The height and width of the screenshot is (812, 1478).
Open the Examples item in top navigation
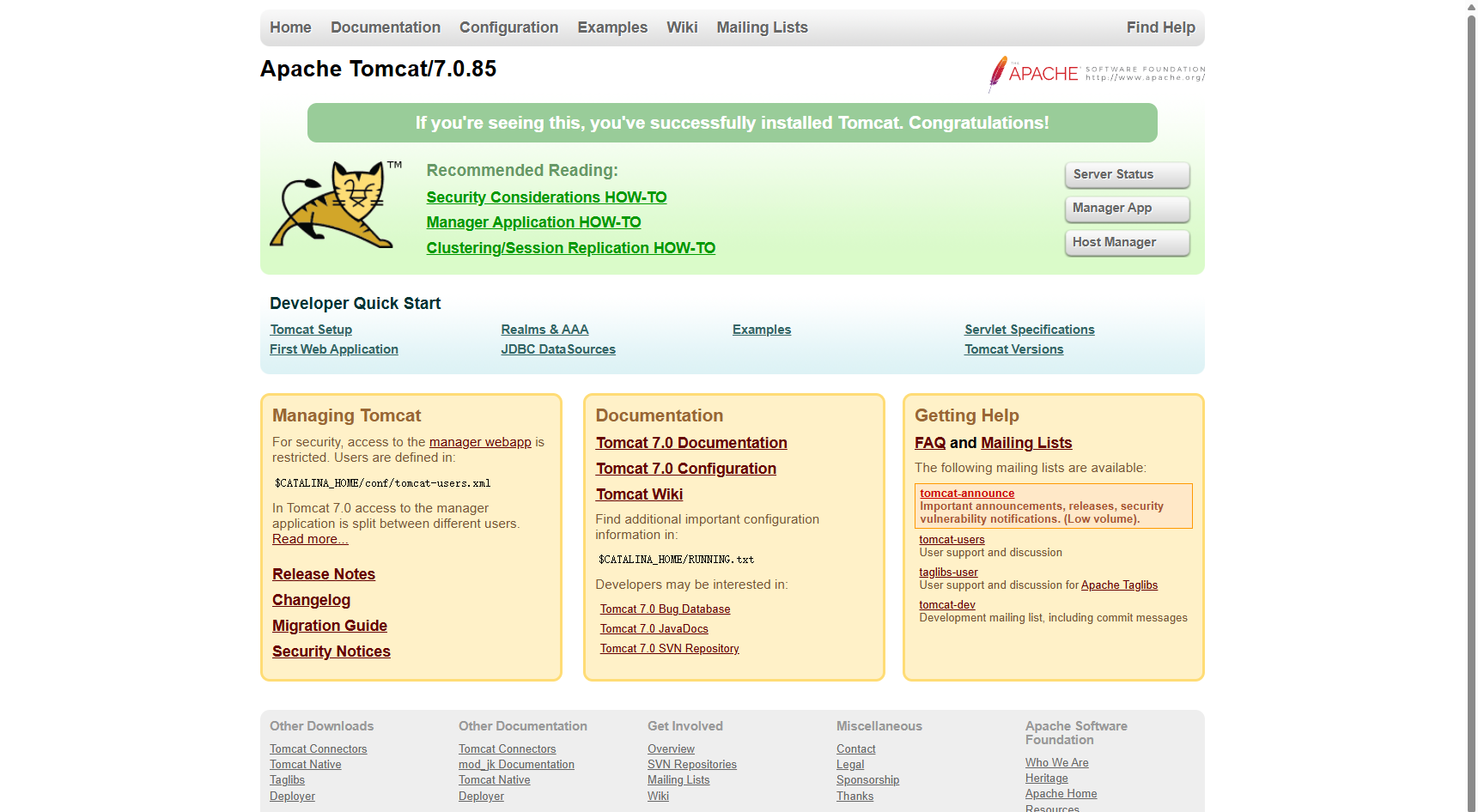click(x=612, y=27)
